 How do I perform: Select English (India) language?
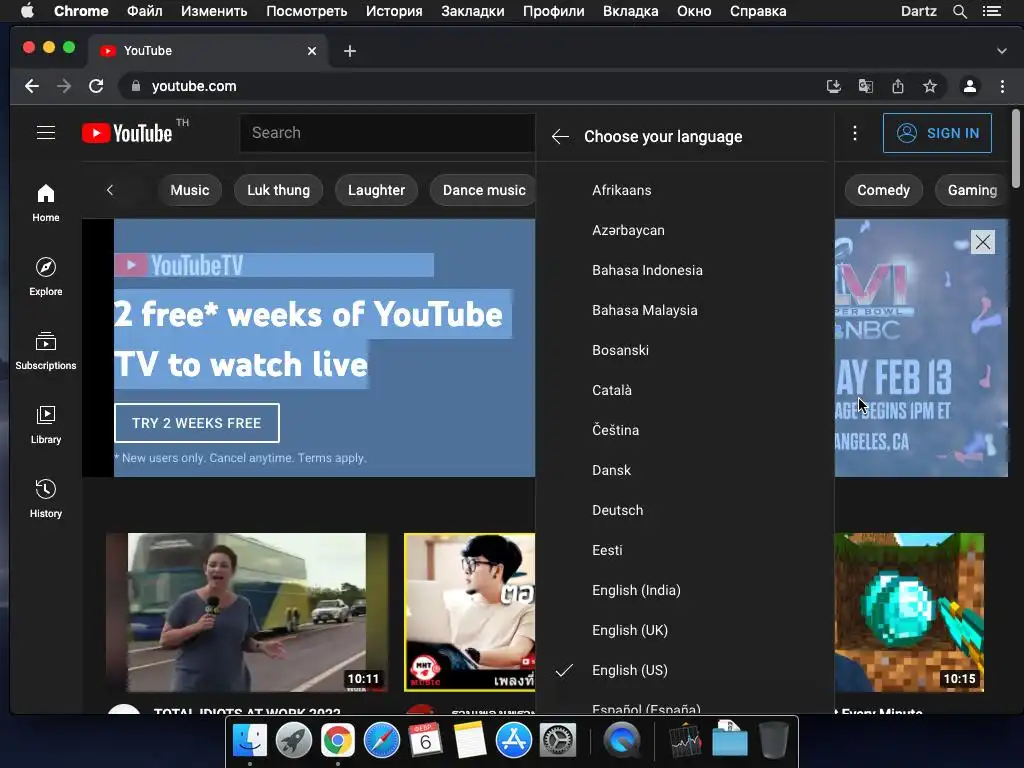(684, 590)
